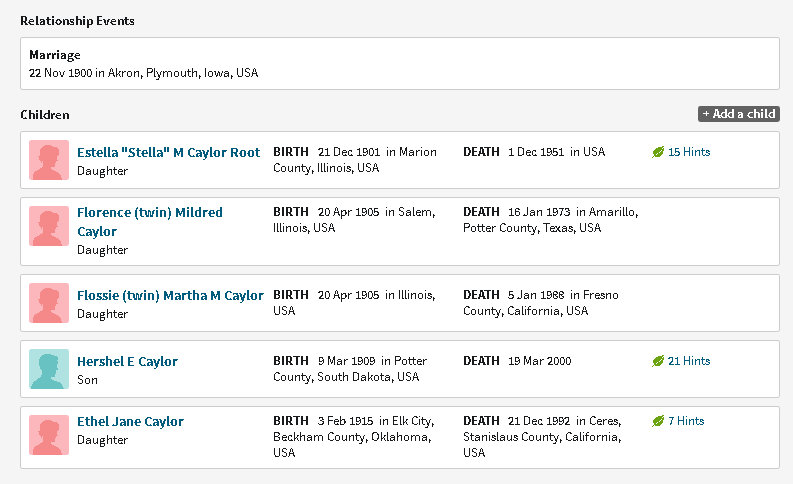Click Flossie Martha Caylor's avatar icon
This screenshot has width=793, height=484.
tap(49, 303)
